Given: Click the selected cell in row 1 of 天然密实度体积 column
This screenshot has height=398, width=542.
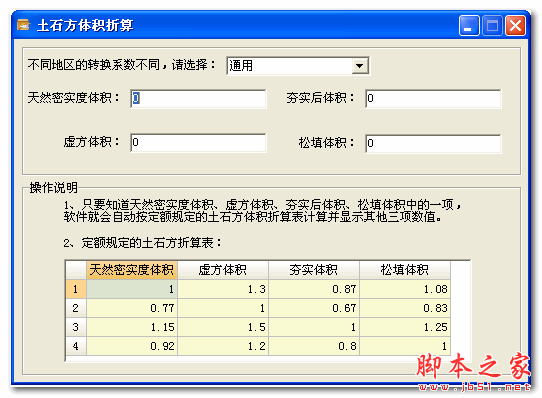Looking at the screenshot, I should (x=132, y=289).
